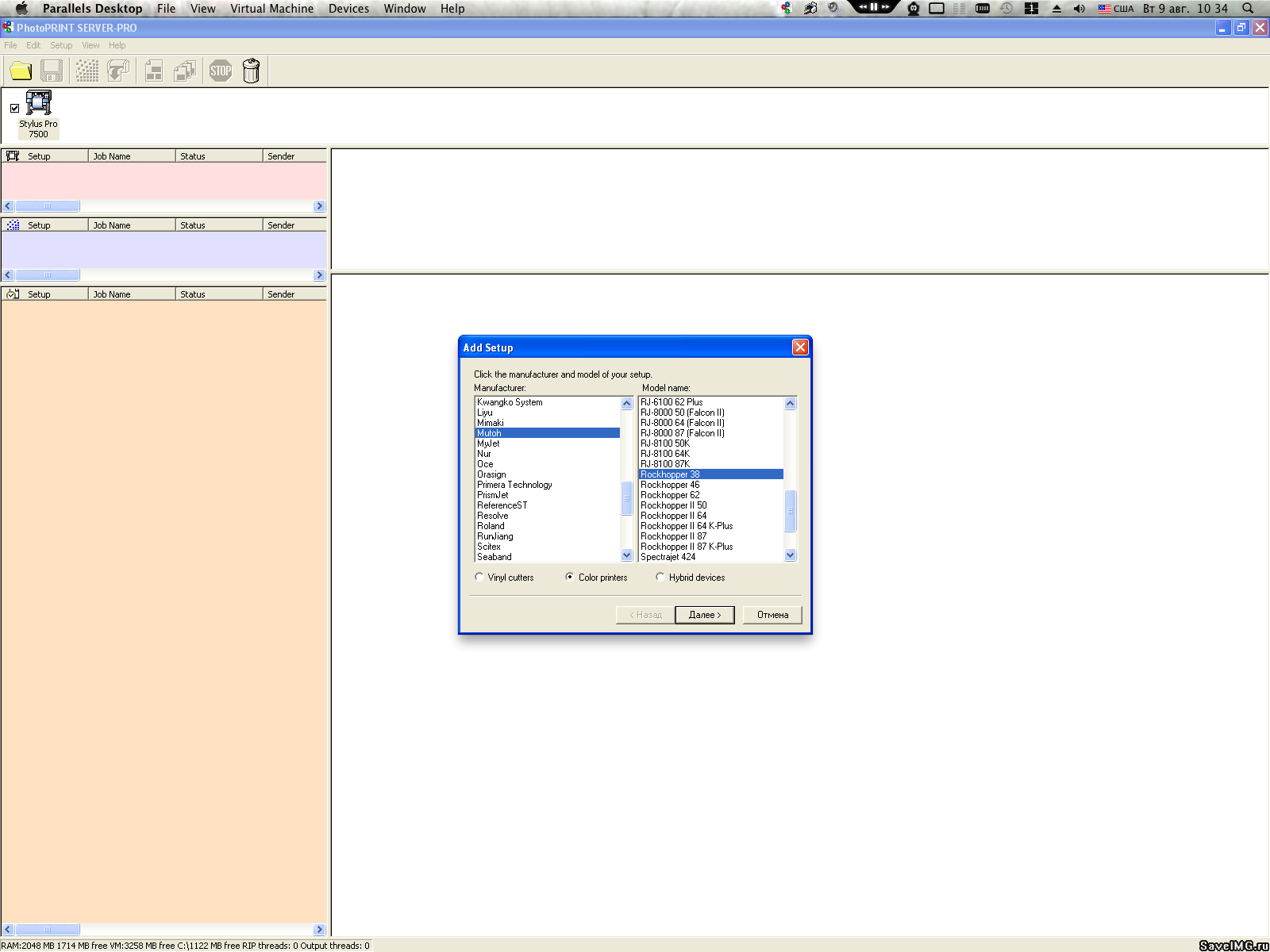Select Roland in Manufacturer list
Viewport: 1270px width, 952px height.
pyautogui.click(x=548, y=526)
